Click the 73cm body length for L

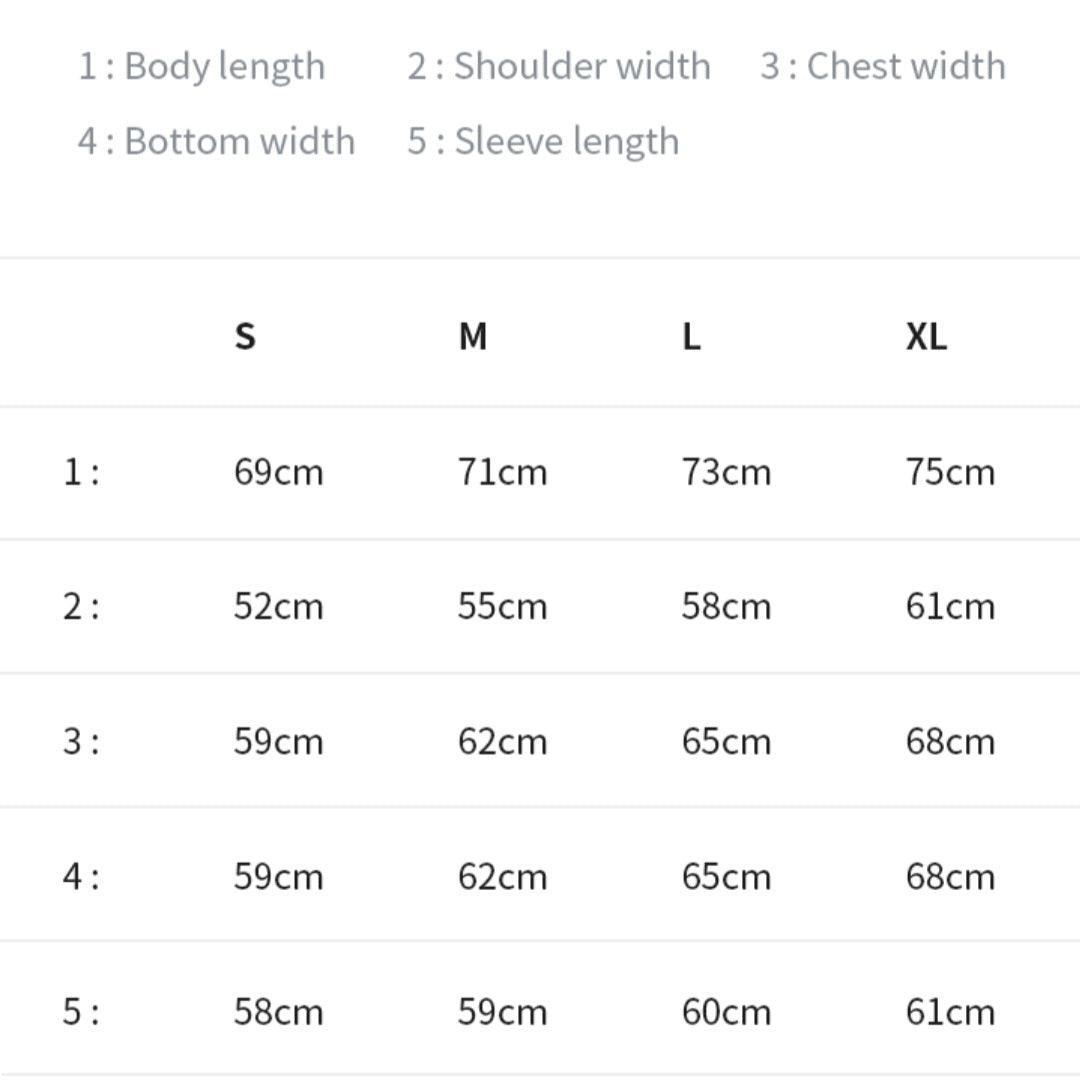tap(726, 471)
